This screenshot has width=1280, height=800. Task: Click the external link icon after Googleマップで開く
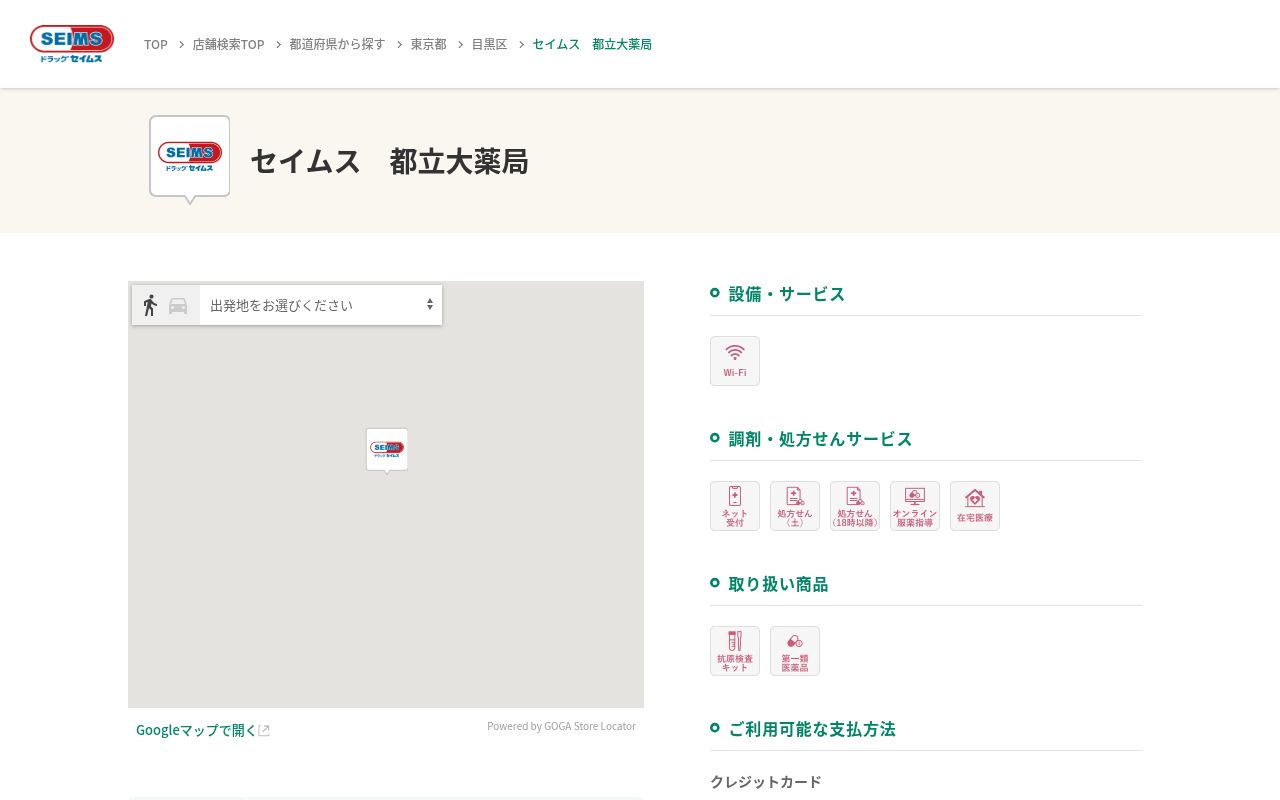pyautogui.click(x=264, y=731)
